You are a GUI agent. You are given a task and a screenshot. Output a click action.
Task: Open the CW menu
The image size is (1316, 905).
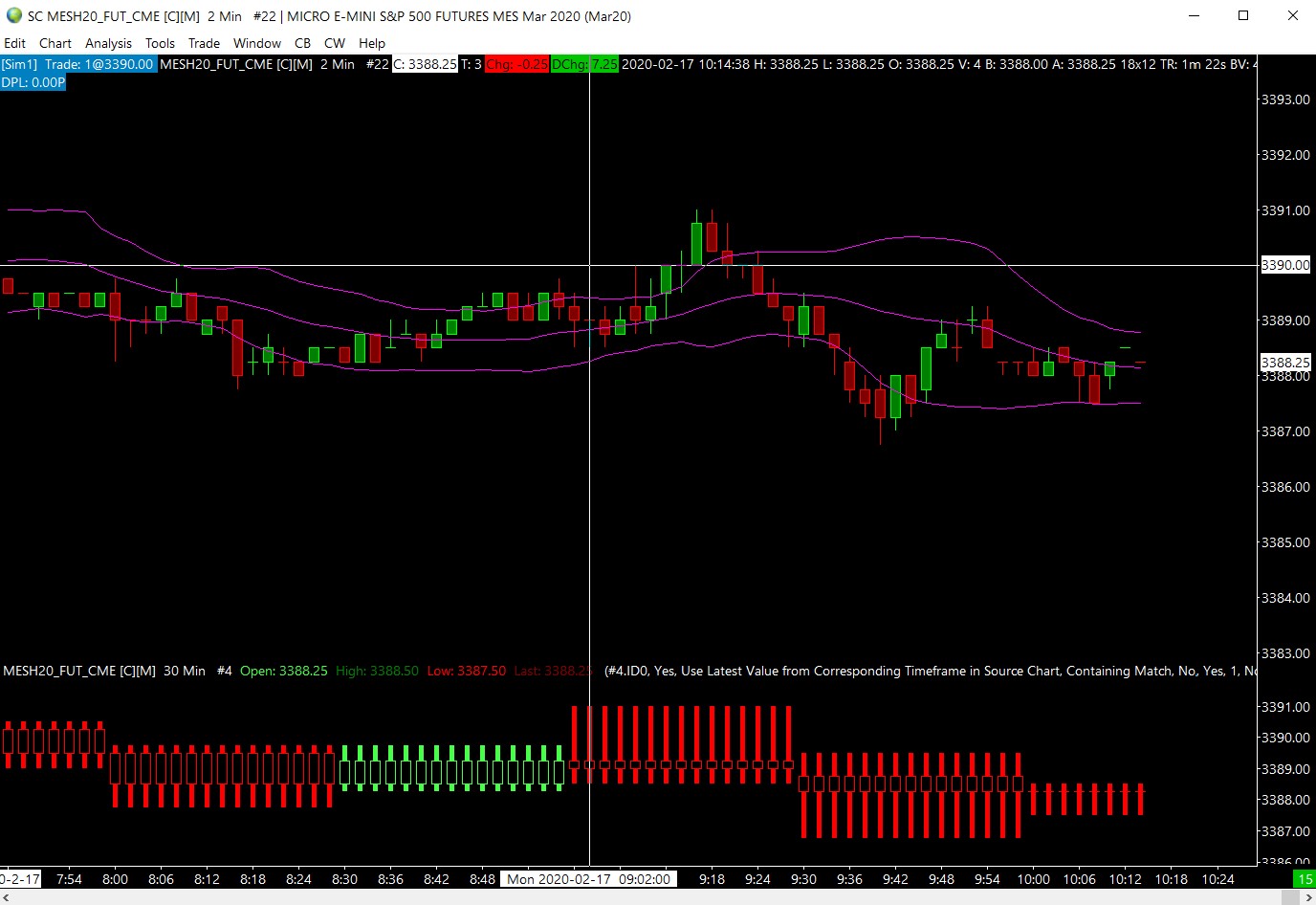coord(335,43)
